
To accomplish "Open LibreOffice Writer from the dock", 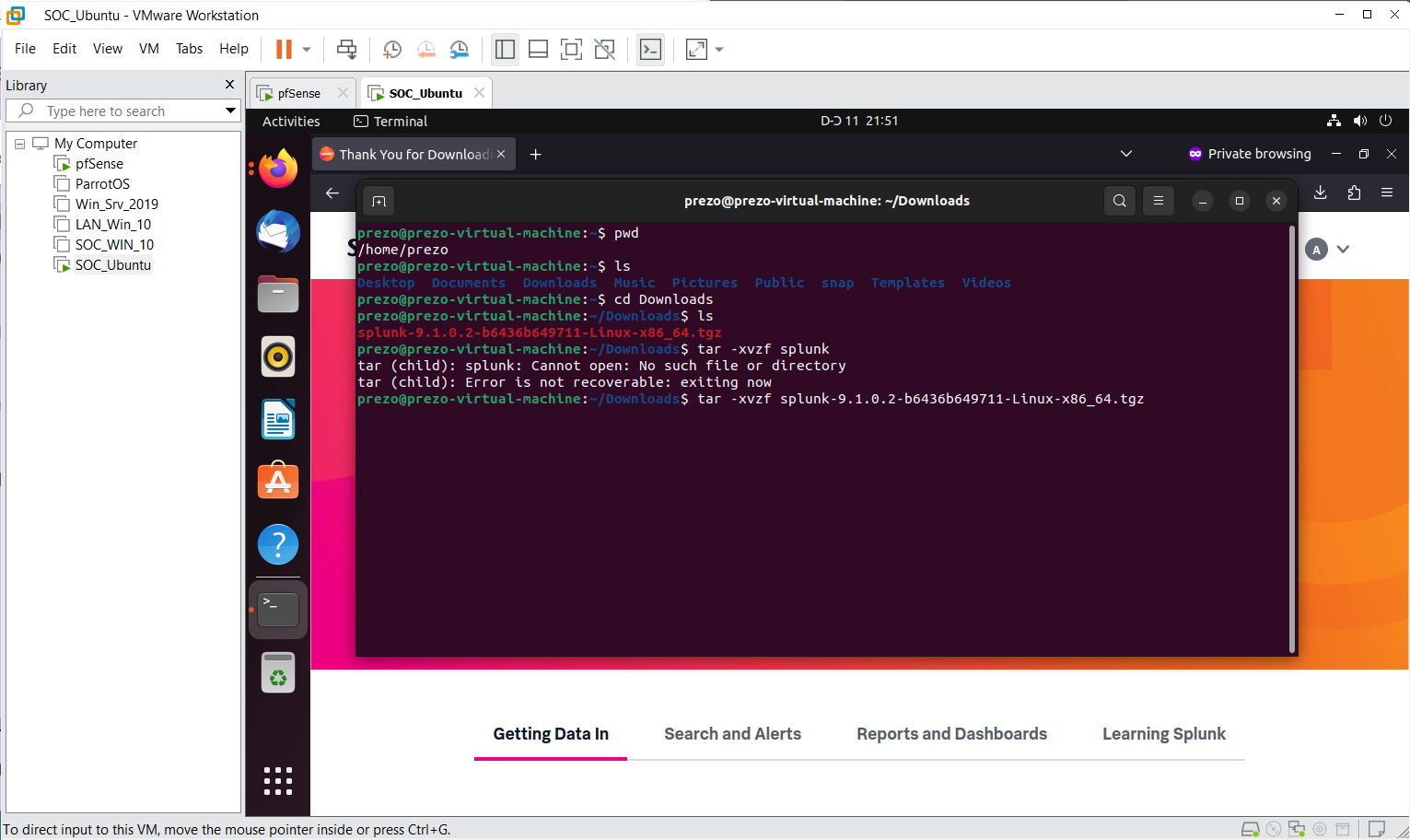I will (278, 420).
